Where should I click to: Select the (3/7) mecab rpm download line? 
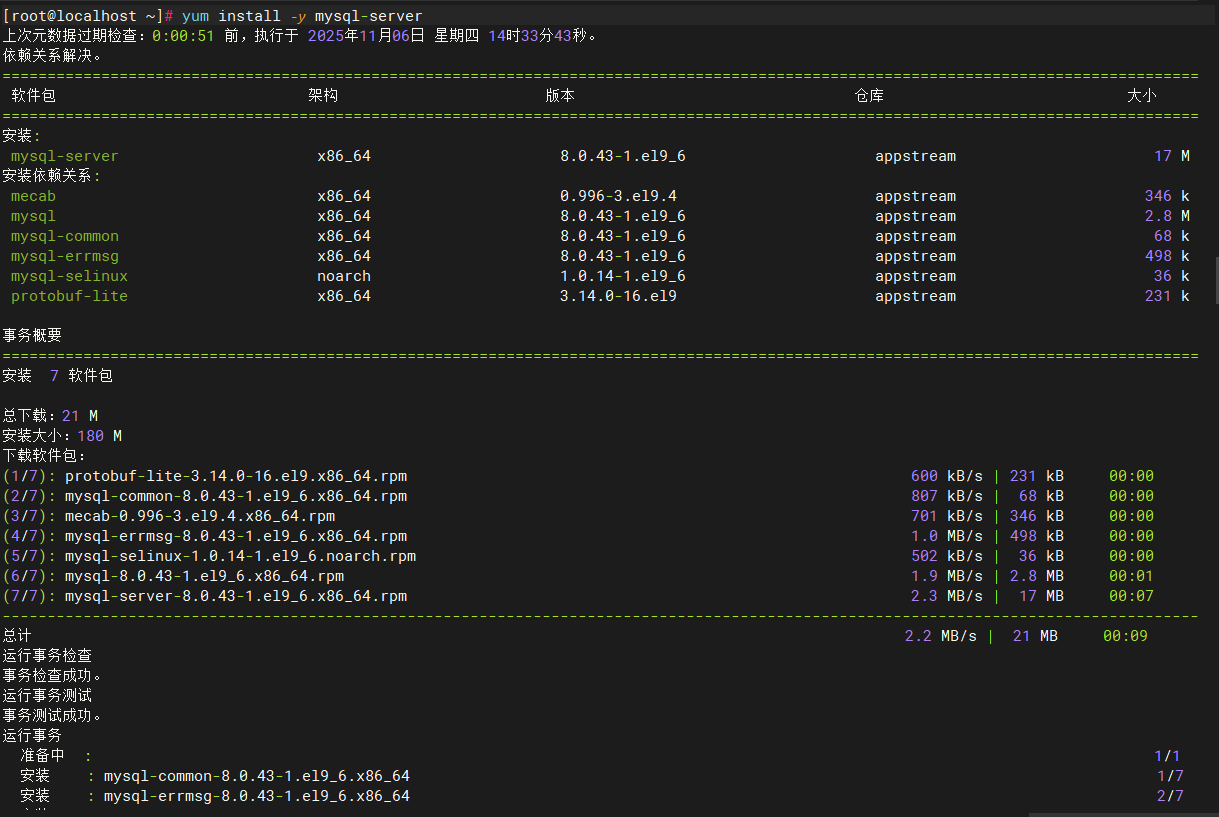coord(578,516)
